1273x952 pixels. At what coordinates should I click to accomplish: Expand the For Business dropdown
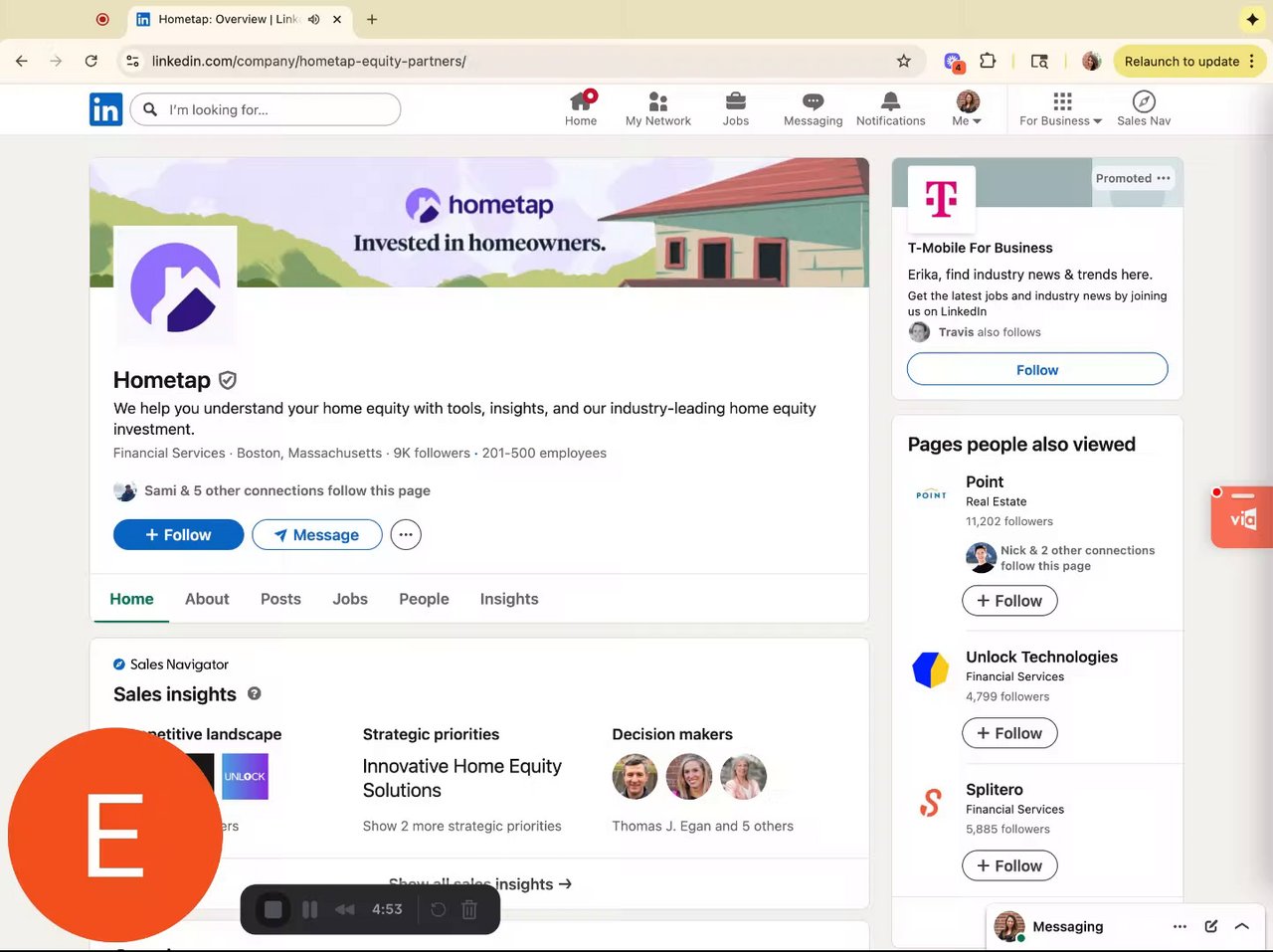click(1060, 108)
